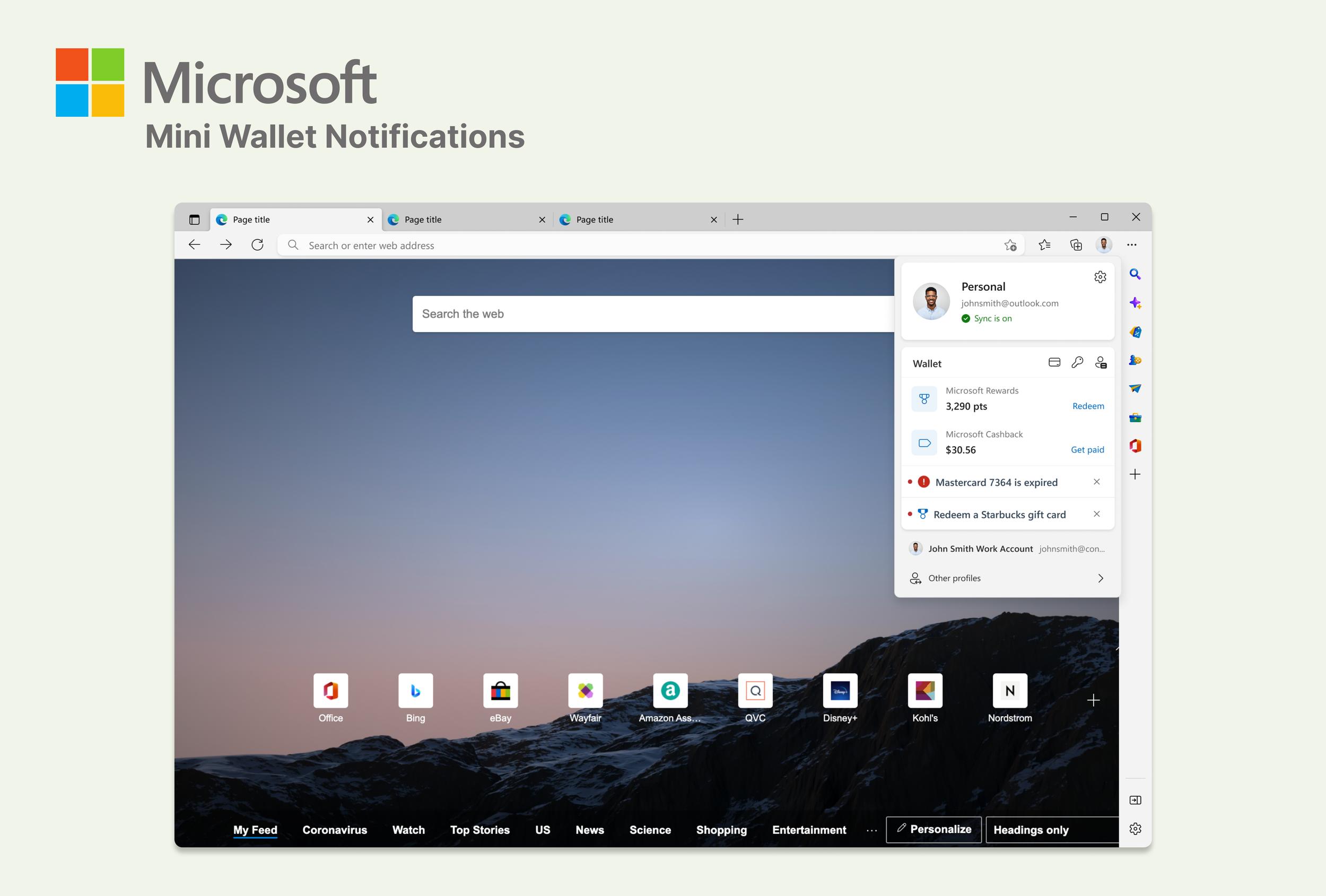Viewport: 1326px width, 896px height.
Task: Click the Search the web box
Action: (x=653, y=314)
